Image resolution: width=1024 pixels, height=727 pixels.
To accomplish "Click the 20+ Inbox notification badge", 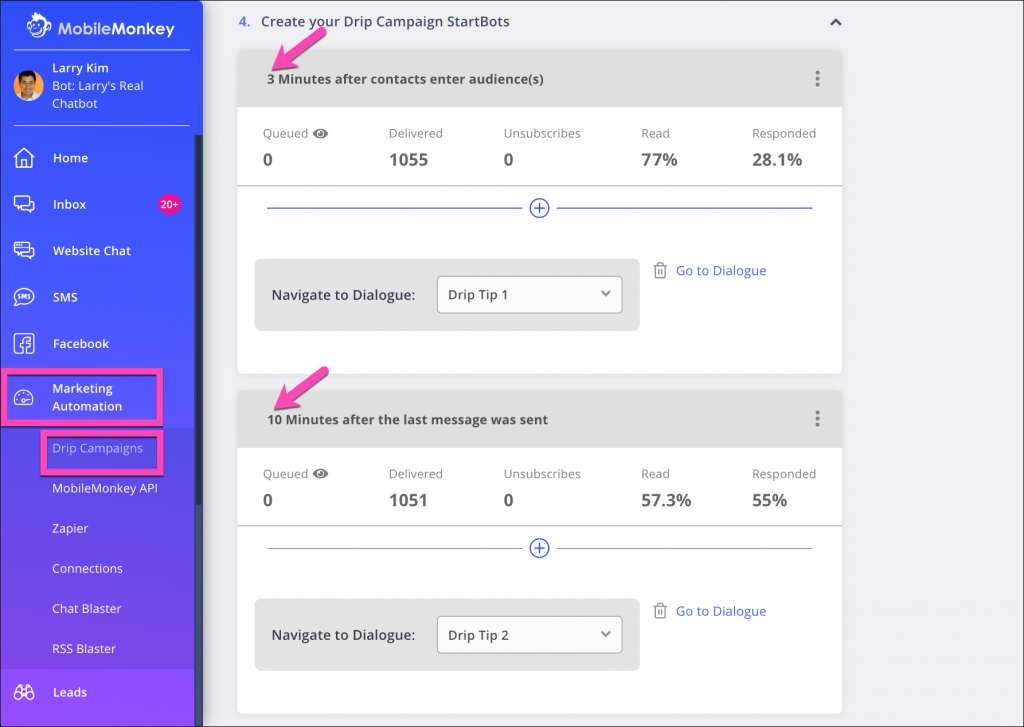I will 169,204.
